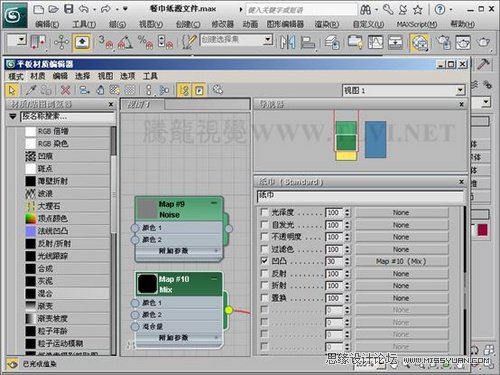The image size is (500, 375).
Task: Click the gray preview swatch on Noise node
Action: [x=147, y=208]
